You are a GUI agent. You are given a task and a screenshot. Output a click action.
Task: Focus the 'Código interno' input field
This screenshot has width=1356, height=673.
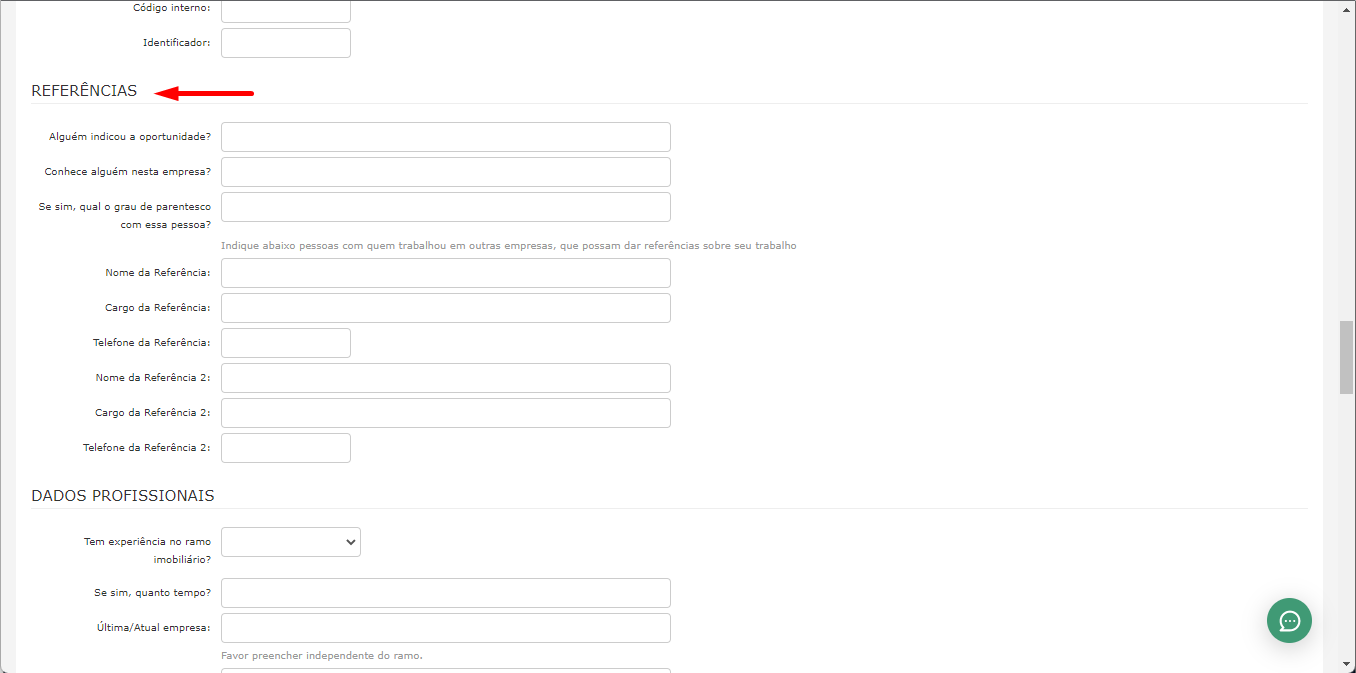(x=286, y=11)
